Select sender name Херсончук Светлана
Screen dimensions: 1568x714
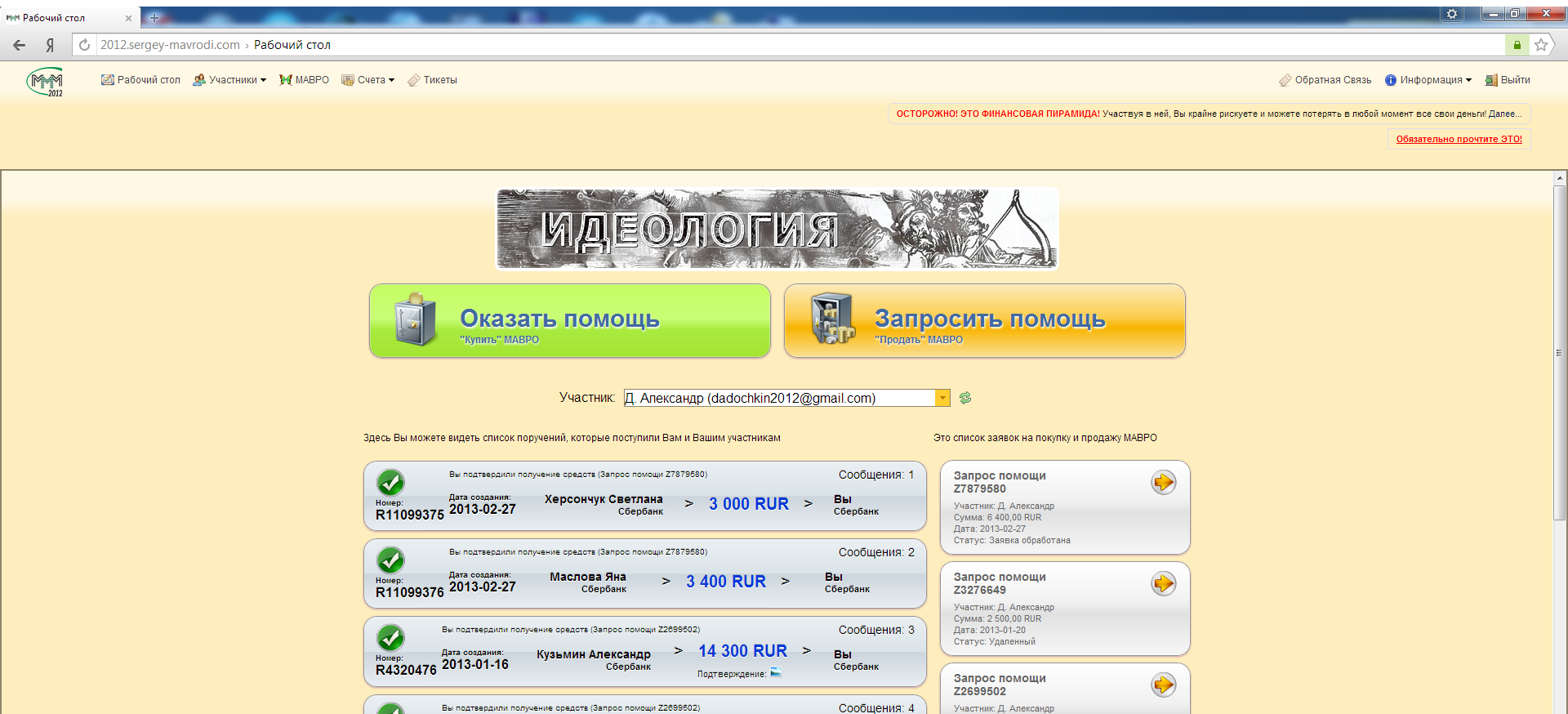[x=604, y=499]
